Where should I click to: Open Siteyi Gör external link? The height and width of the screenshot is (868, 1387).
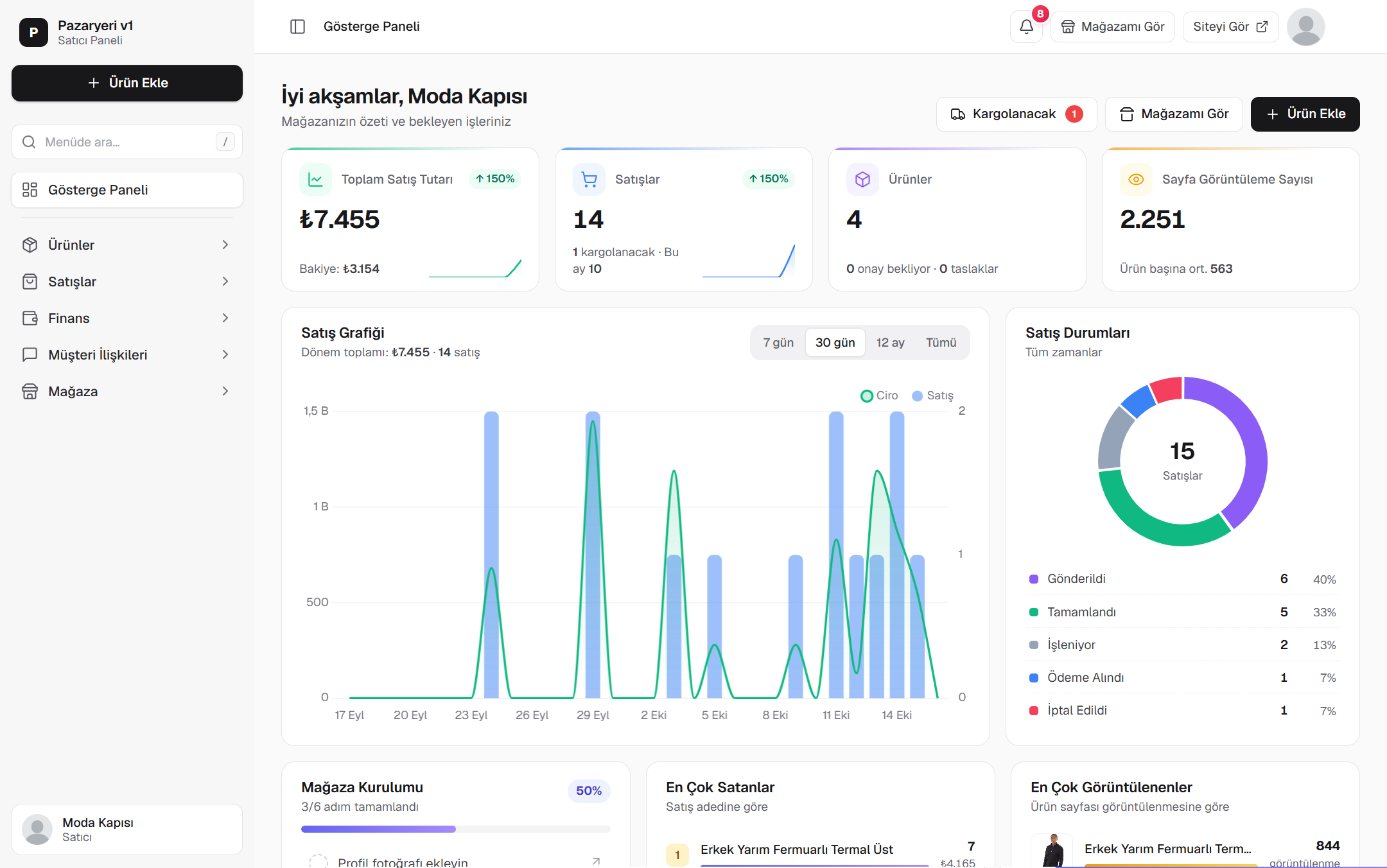[1230, 27]
